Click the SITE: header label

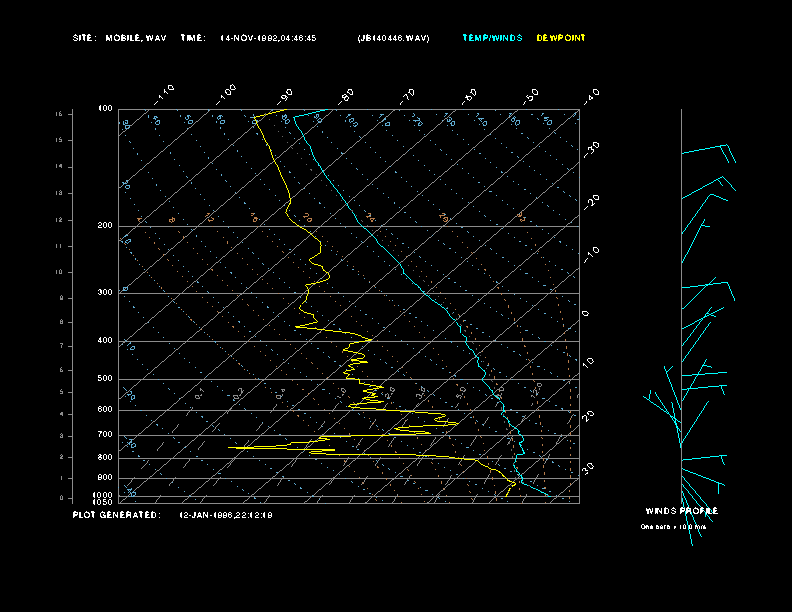coord(84,38)
